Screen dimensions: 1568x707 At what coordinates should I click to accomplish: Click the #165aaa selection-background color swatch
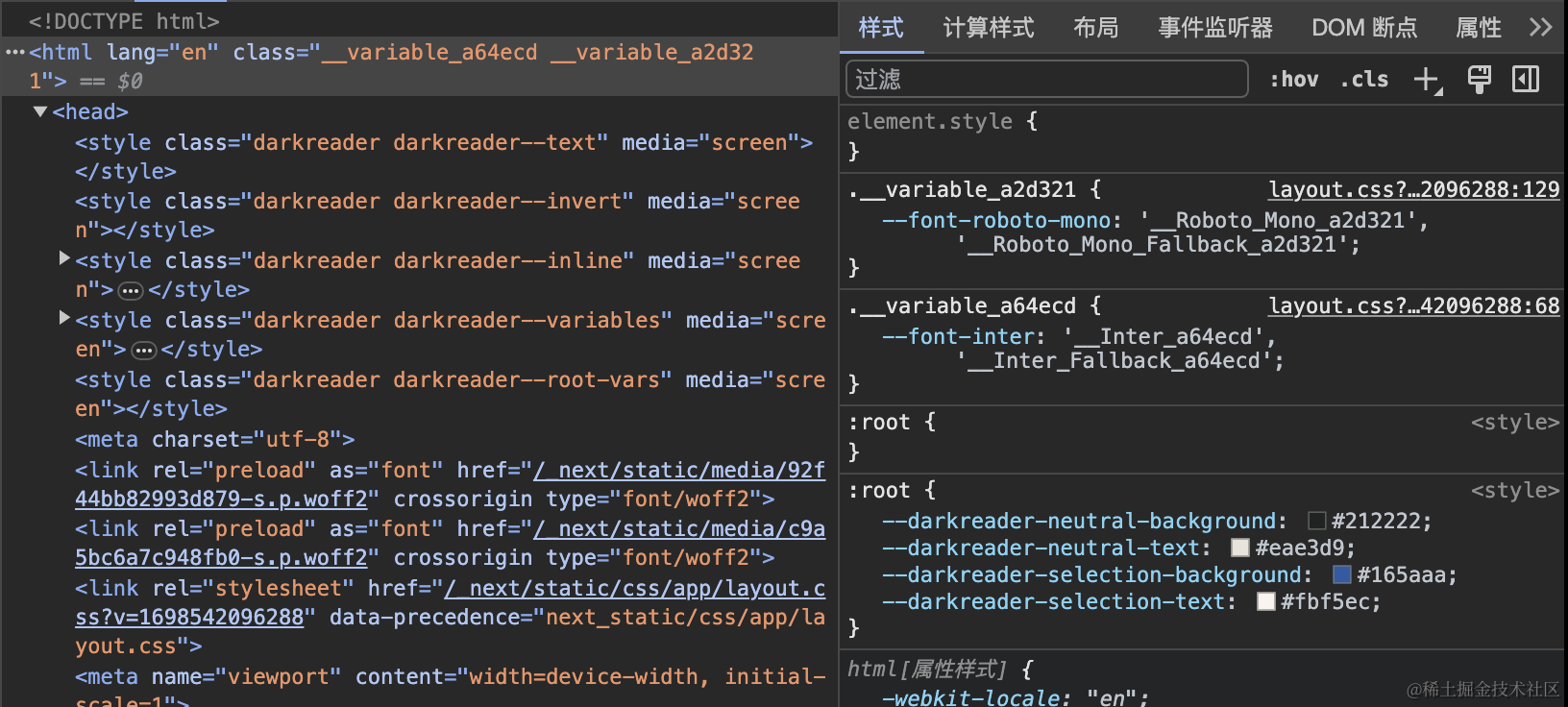[x=1342, y=574]
